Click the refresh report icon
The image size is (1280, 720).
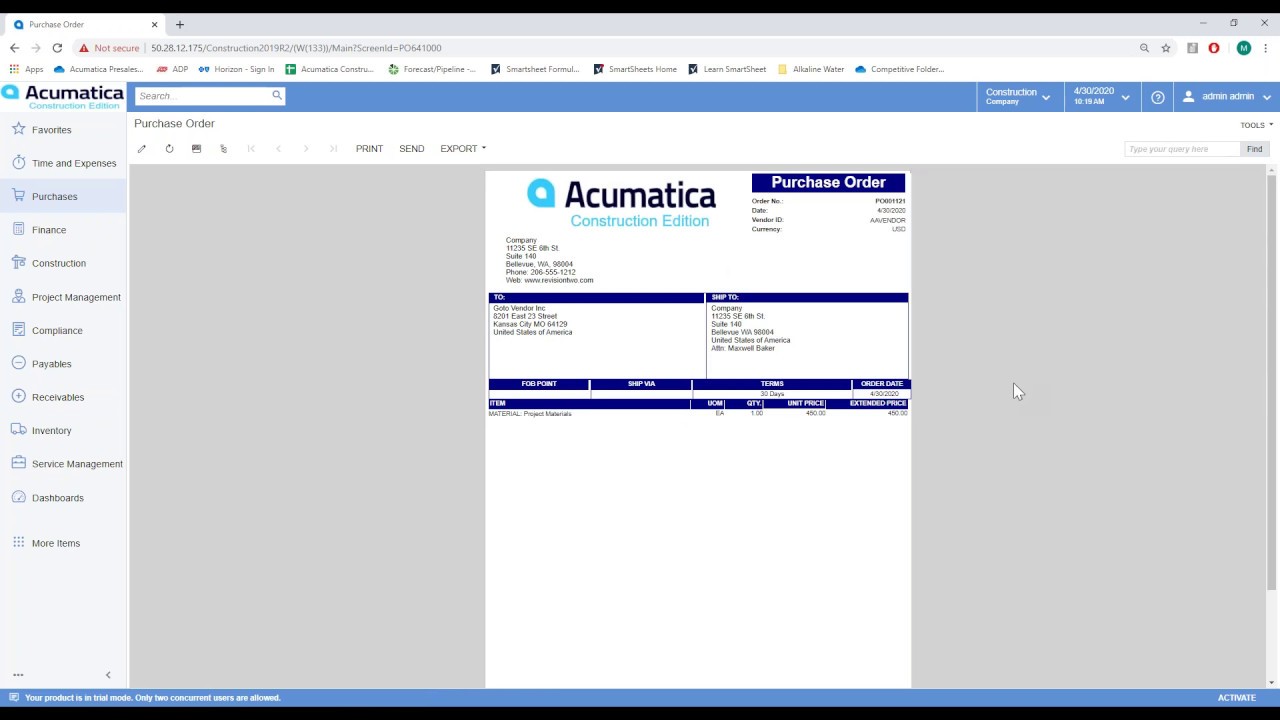pos(169,149)
